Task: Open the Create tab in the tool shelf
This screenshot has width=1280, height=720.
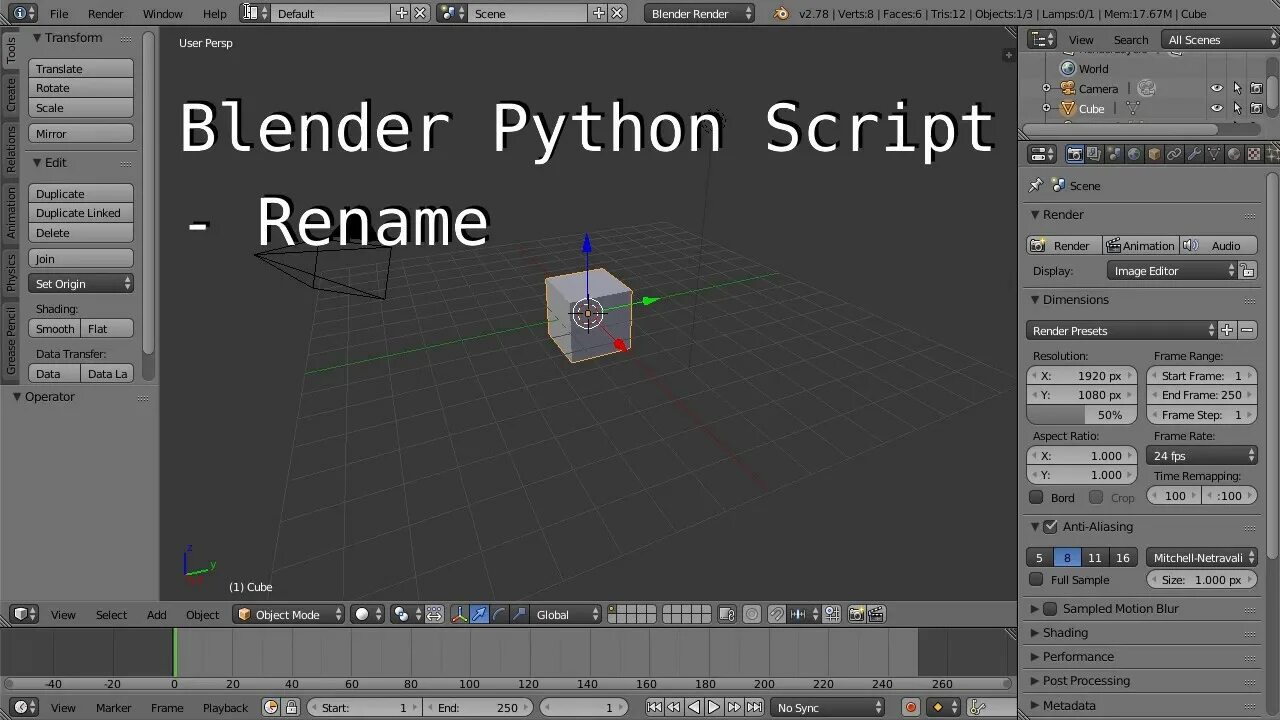Action: (x=11, y=94)
